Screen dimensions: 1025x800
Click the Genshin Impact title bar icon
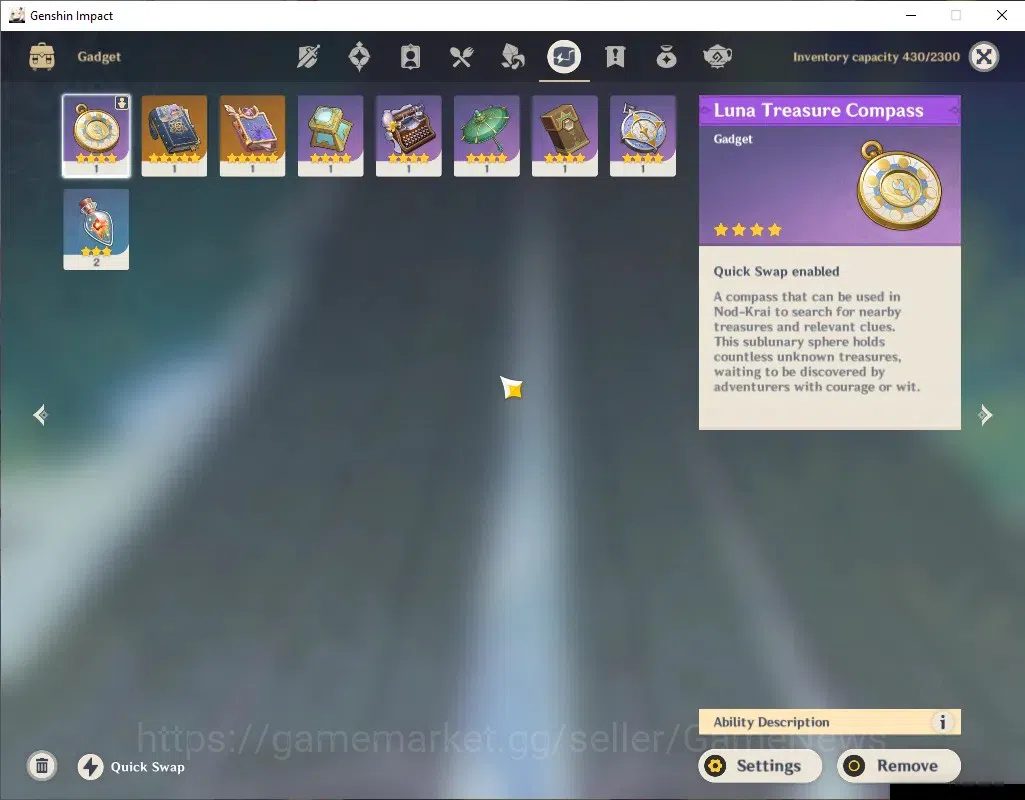point(17,15)
